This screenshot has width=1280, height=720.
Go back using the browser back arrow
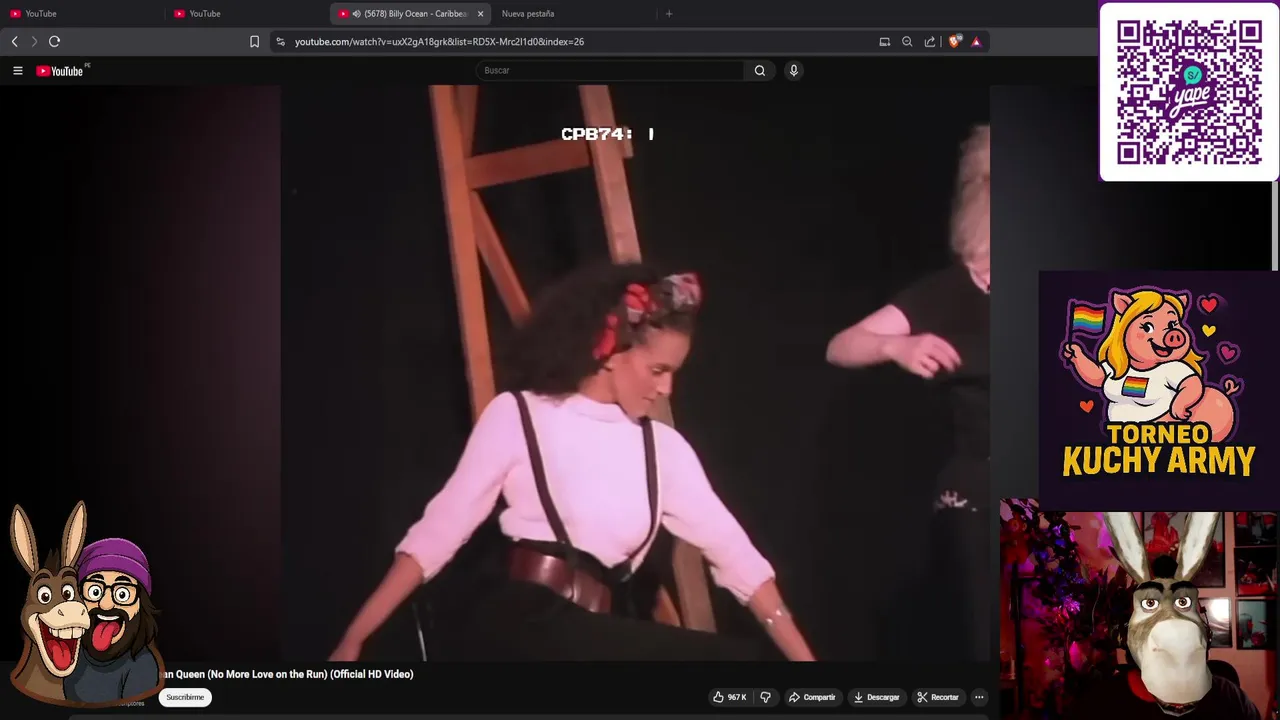[14, 41]
